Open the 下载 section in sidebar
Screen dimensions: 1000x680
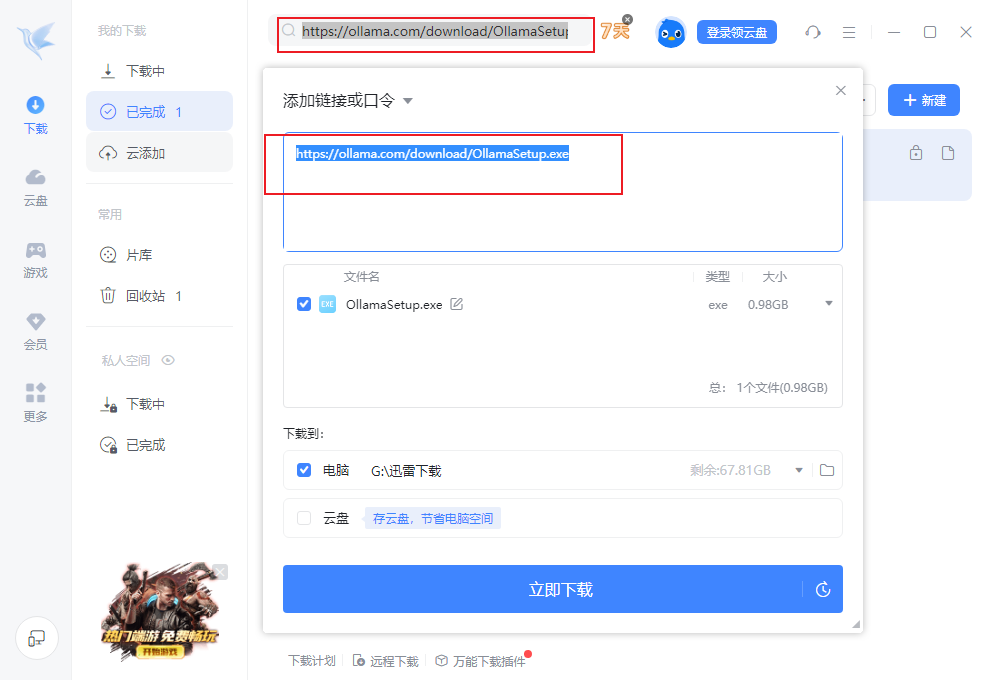(36, 115)
